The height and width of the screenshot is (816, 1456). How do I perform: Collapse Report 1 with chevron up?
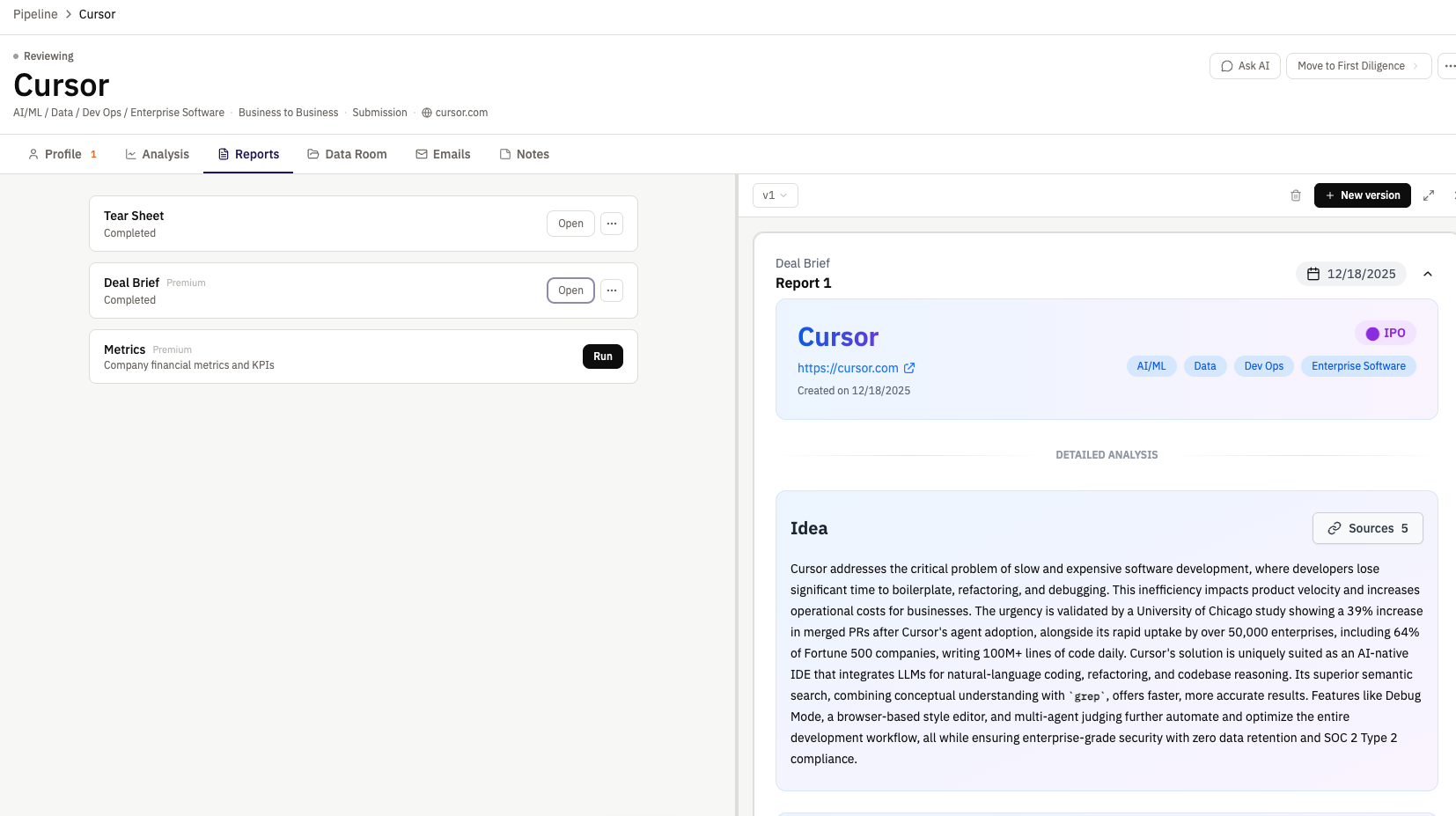[1428, 274]
